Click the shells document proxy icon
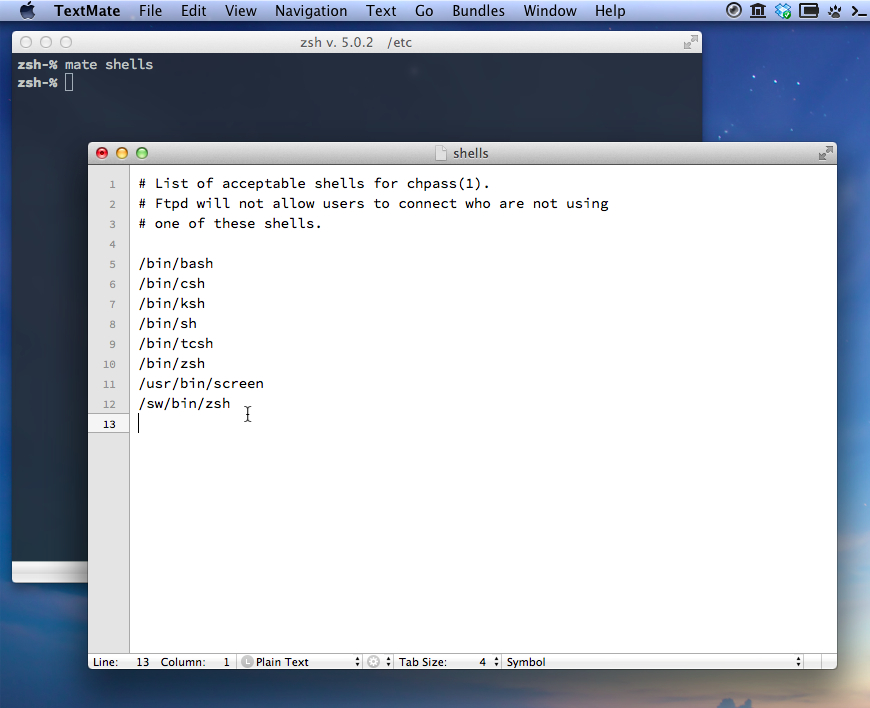The width and height of the screenshot is (870, 708). click(441, 153)
